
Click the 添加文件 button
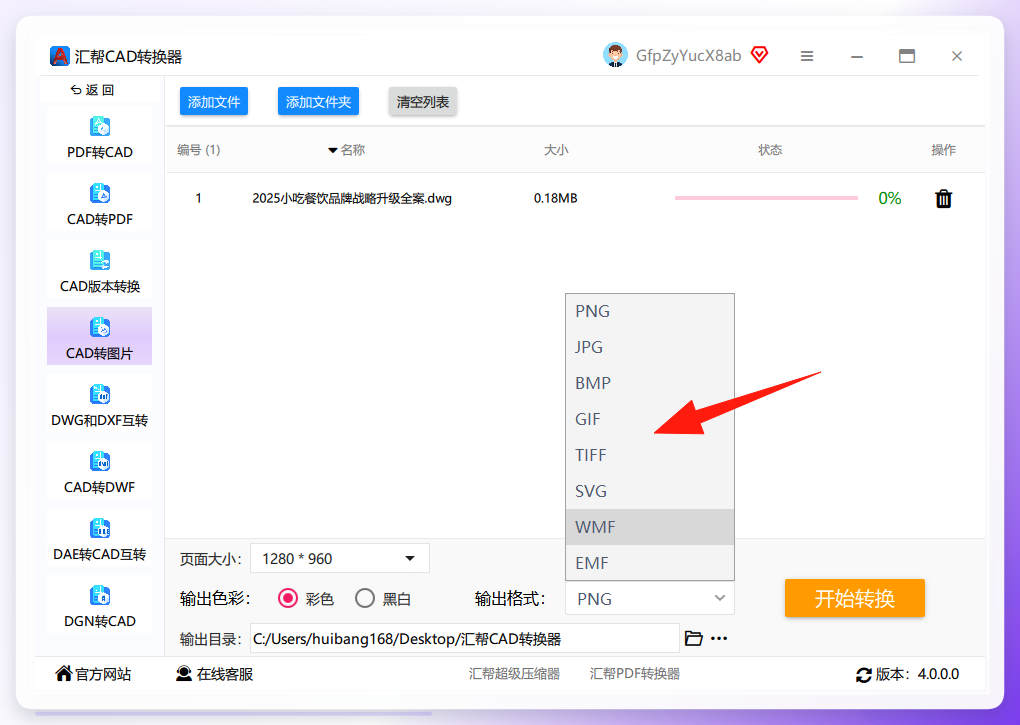tap(214, 101)
